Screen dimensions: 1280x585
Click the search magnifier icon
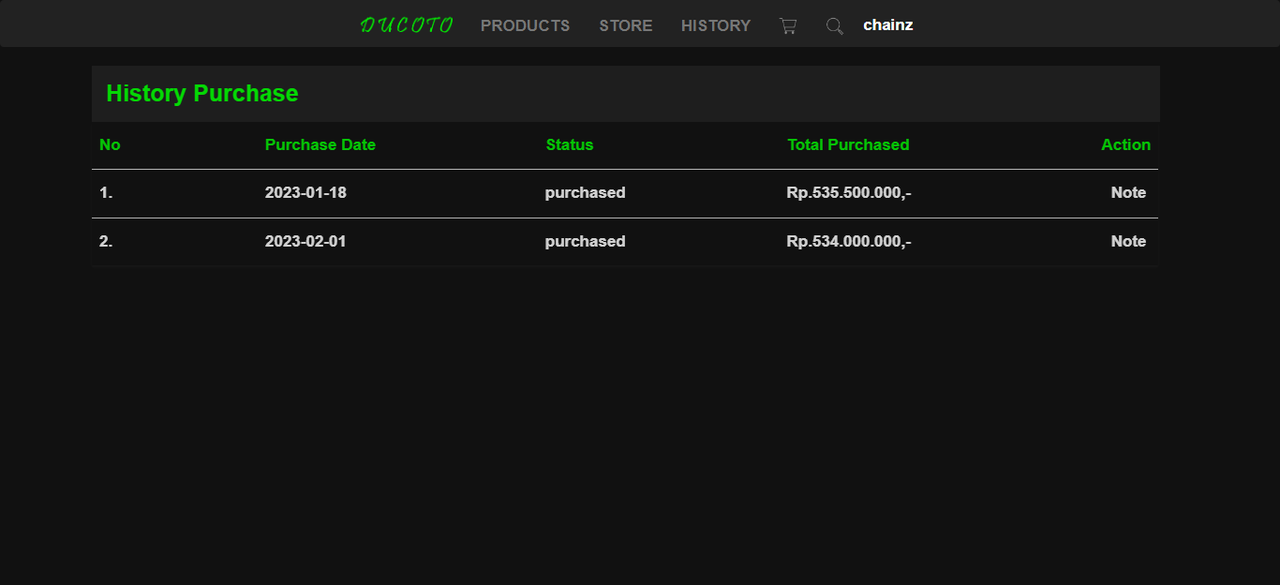pos(834,26)
